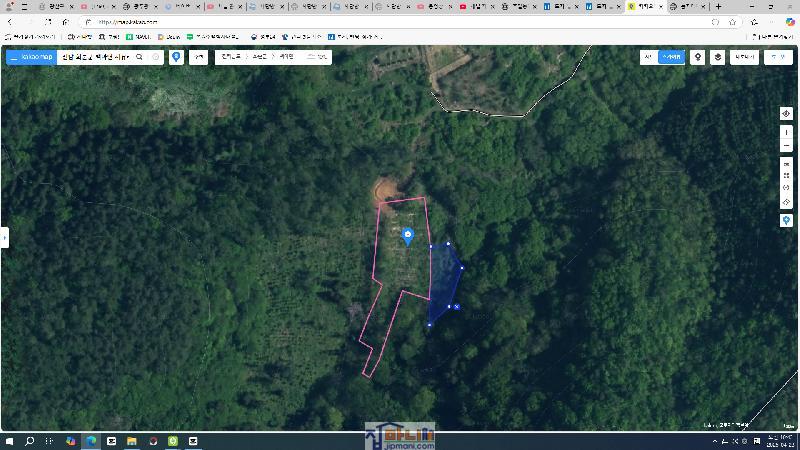The width and height of the screenshot is (800, 450).
Task: Zoom out with the minus button
Action: click(786, 146)
